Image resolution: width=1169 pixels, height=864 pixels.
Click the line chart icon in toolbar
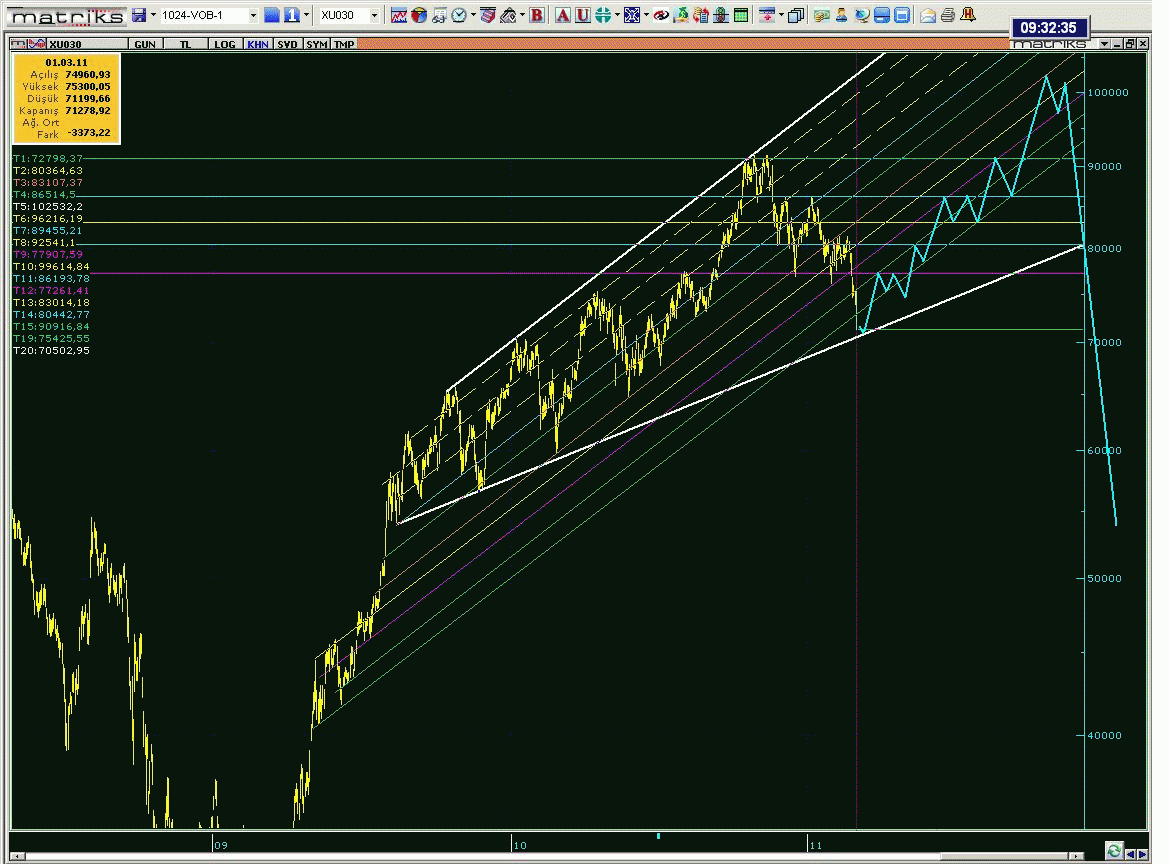(398, 15)
